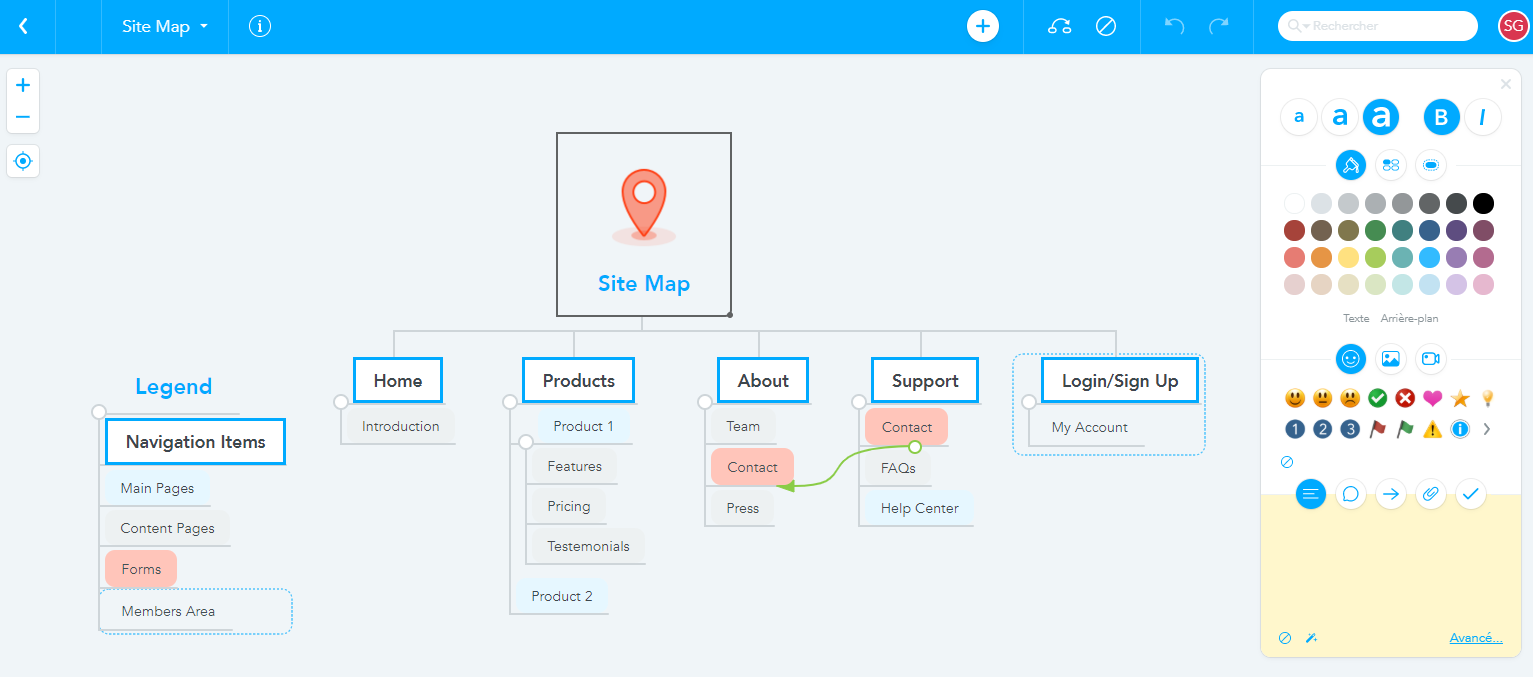Open the comments bubble tab

point(1351,493)
